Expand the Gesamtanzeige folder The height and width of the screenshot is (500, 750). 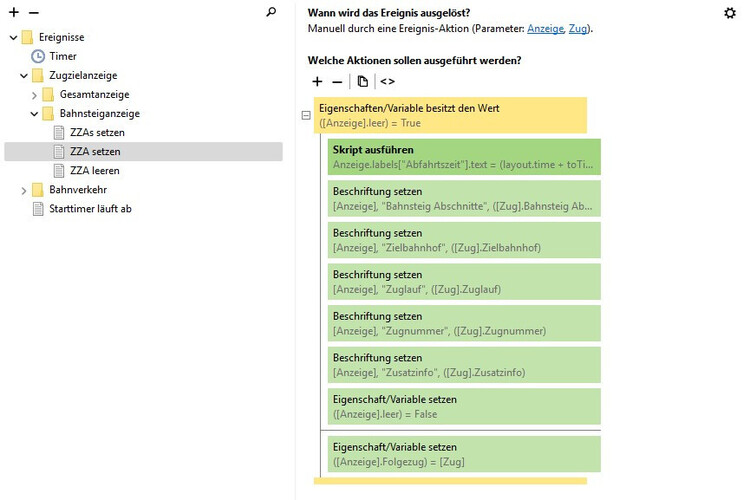point(34,95)
